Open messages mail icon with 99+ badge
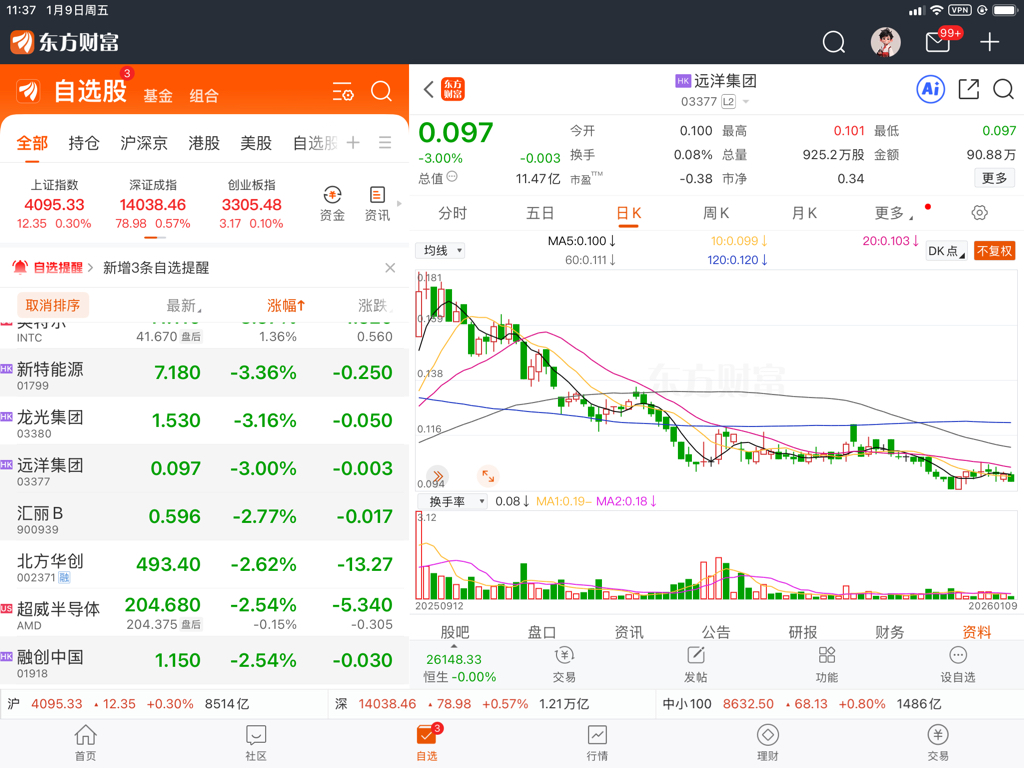Screen dimensions: 1024x768 [x=938, y=42]
